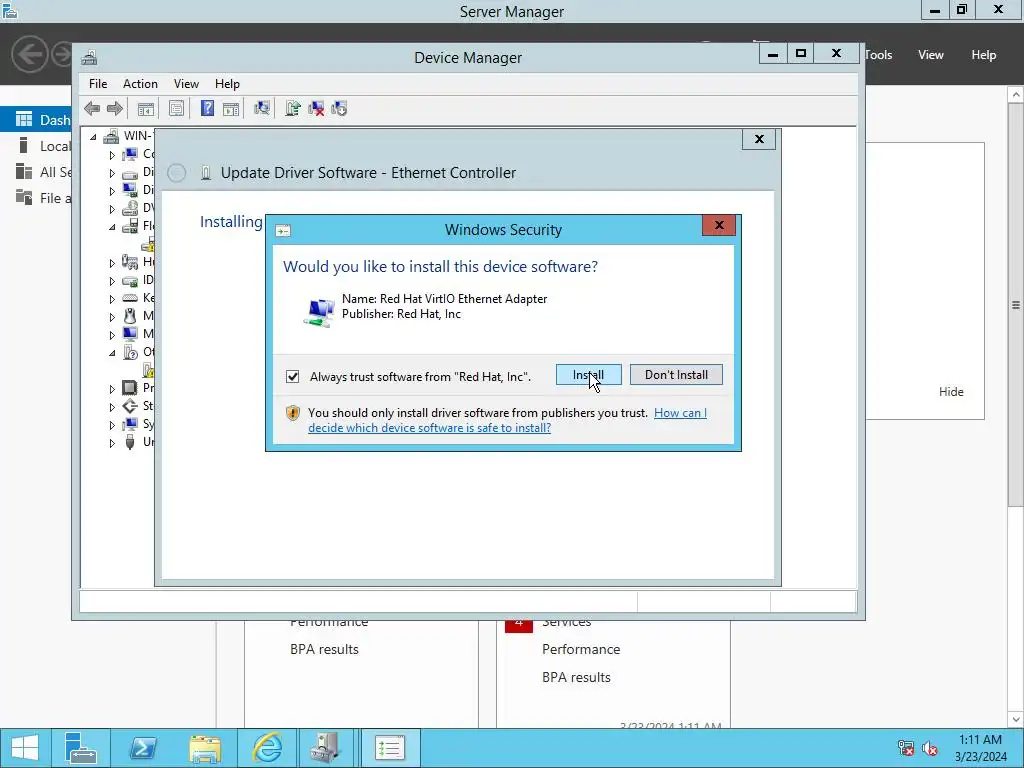Screen dimensions: 1024x768
Task: Select the Monitors icon in device tree
Action: (130, 334)
